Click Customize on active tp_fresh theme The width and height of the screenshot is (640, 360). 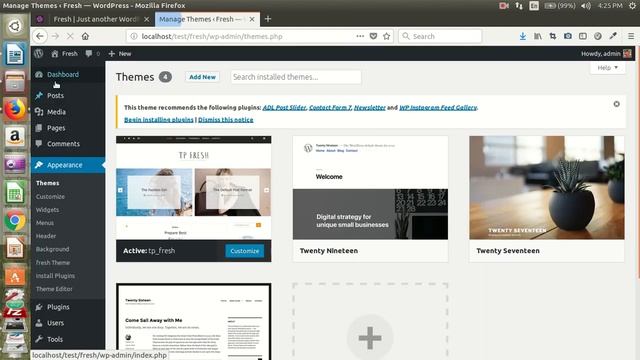[x=244, y=251]
